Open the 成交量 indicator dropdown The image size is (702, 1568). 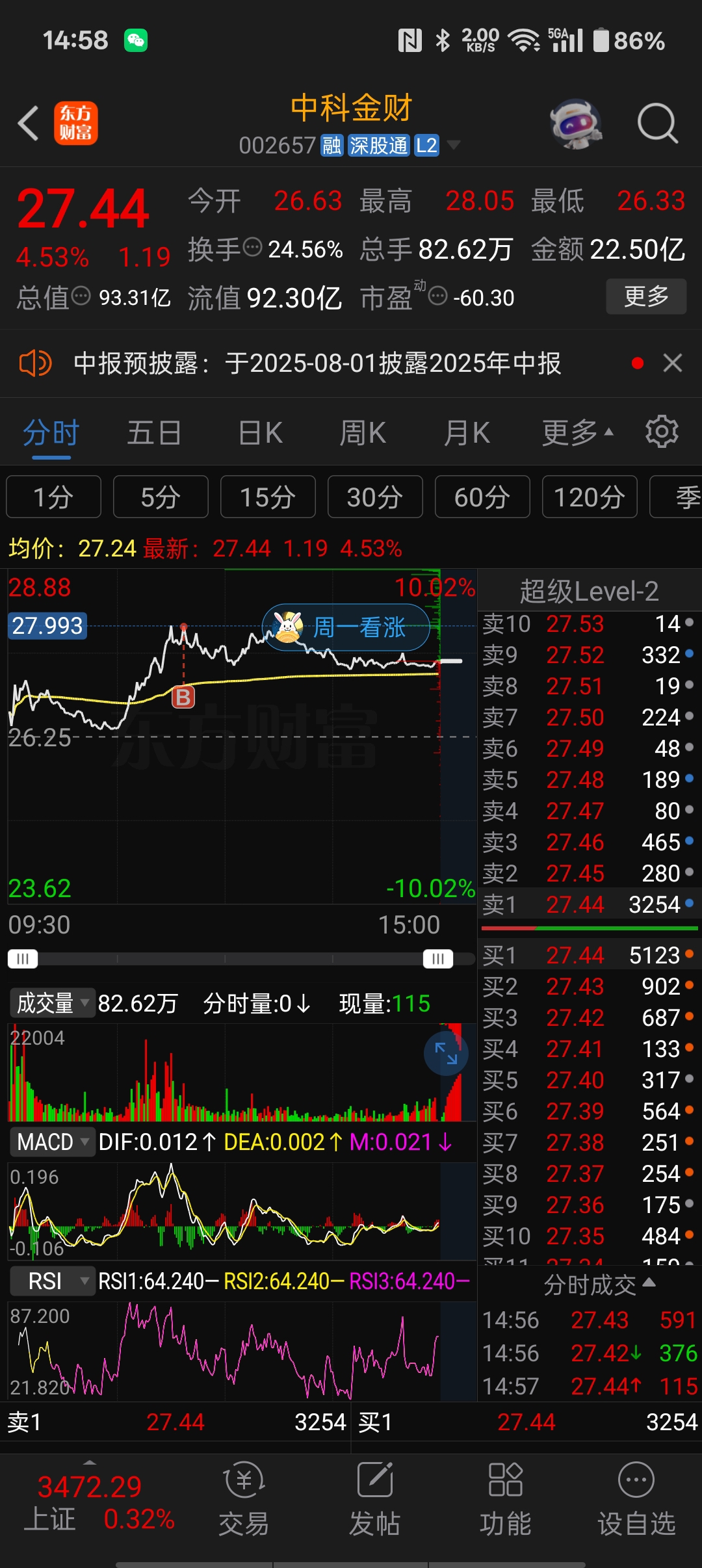point(52,1003)
